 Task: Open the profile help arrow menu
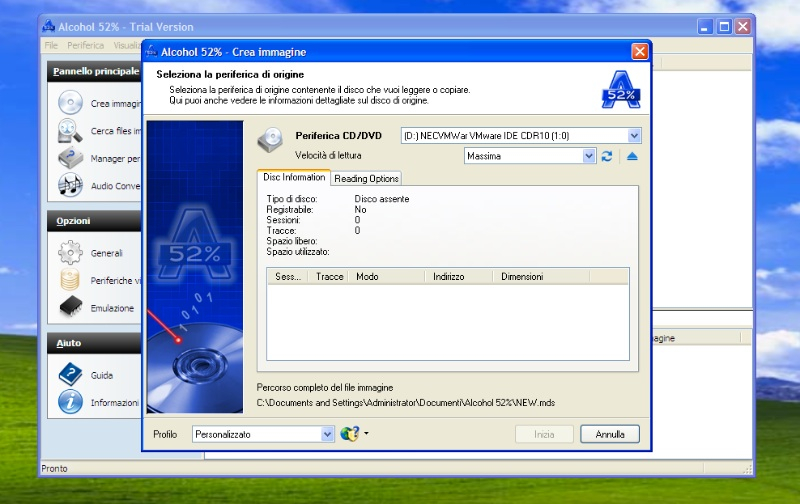pos(367,434)
